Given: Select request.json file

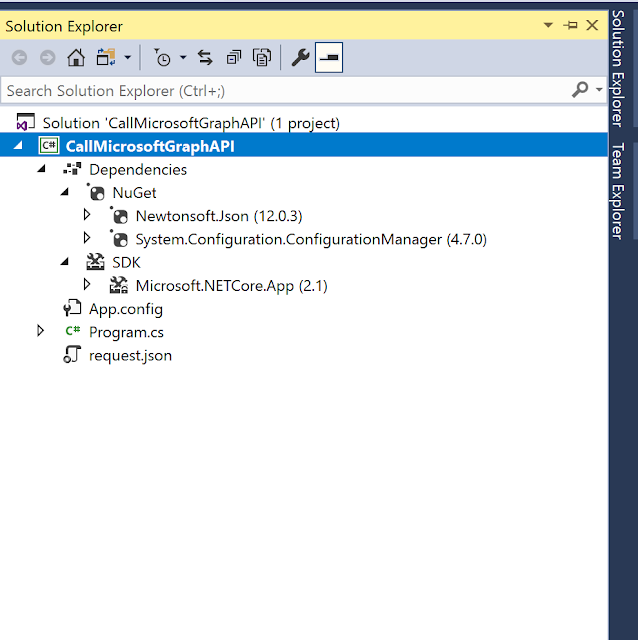Looking at the screenshot, I should (130, 356).
